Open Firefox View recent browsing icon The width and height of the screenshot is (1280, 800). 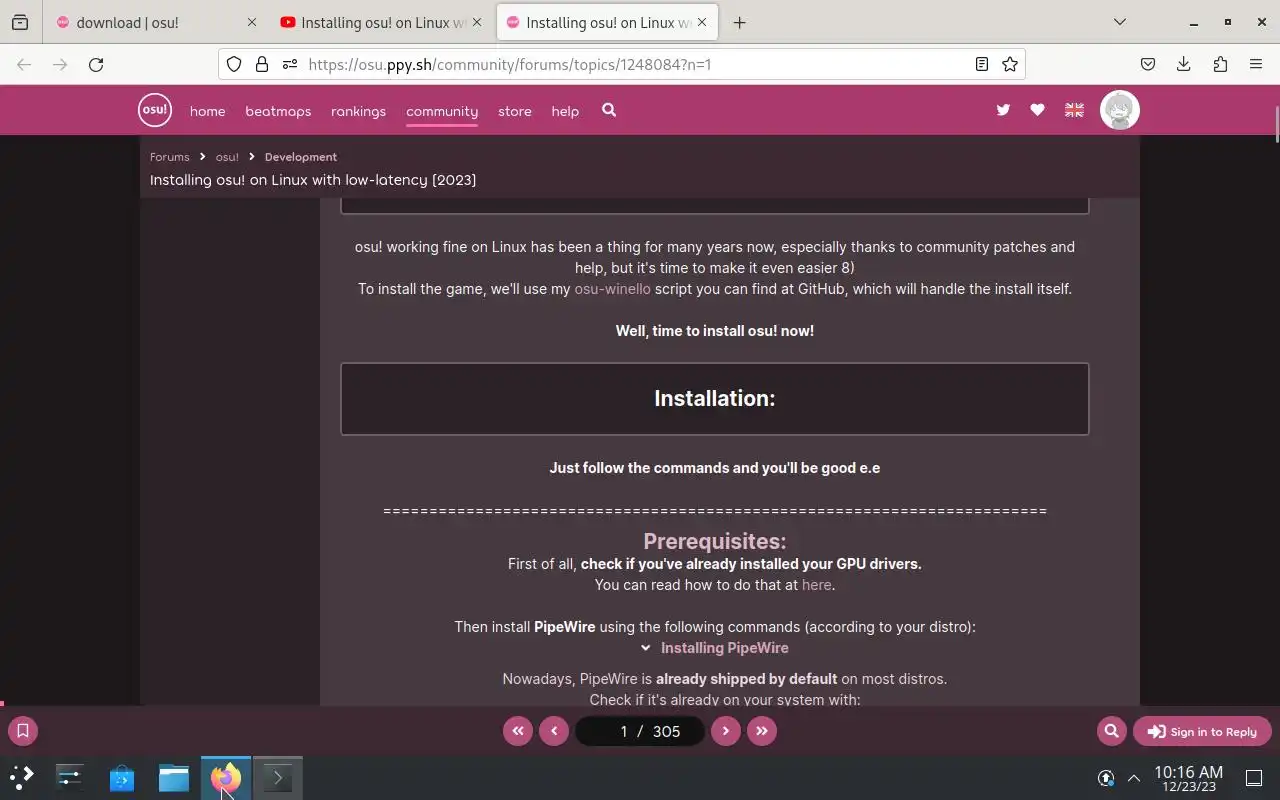pyautogui.click(x=20, y=22)
